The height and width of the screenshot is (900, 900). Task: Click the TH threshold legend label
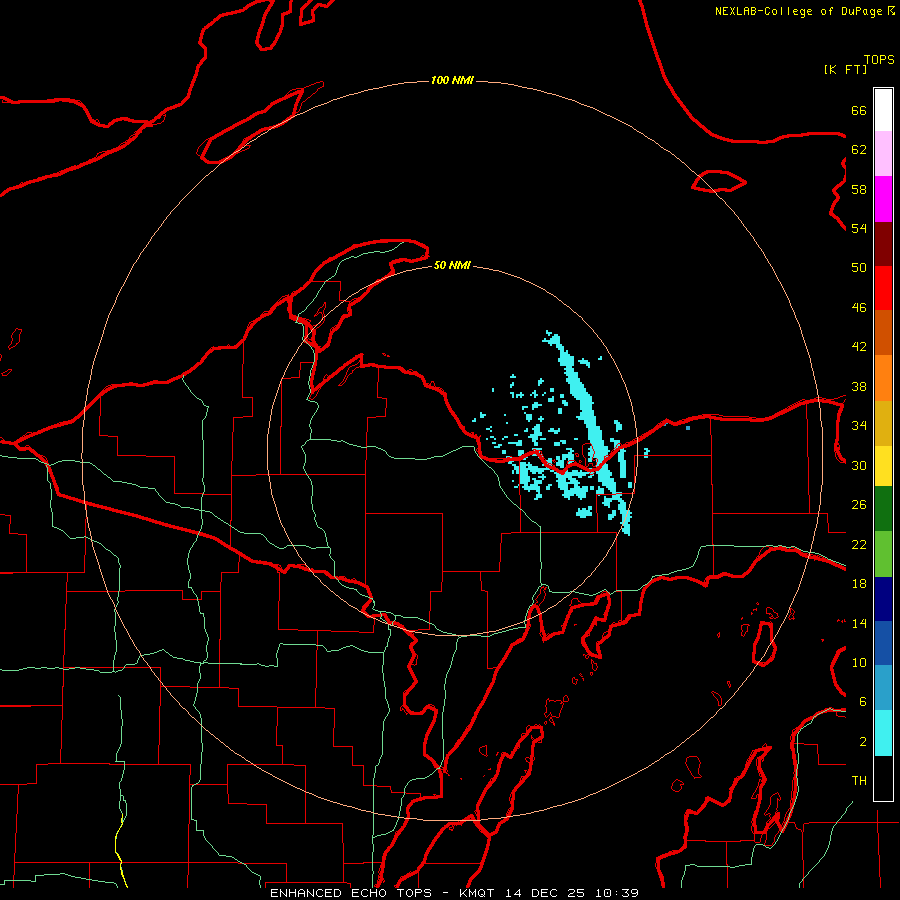tap(859, 781)
